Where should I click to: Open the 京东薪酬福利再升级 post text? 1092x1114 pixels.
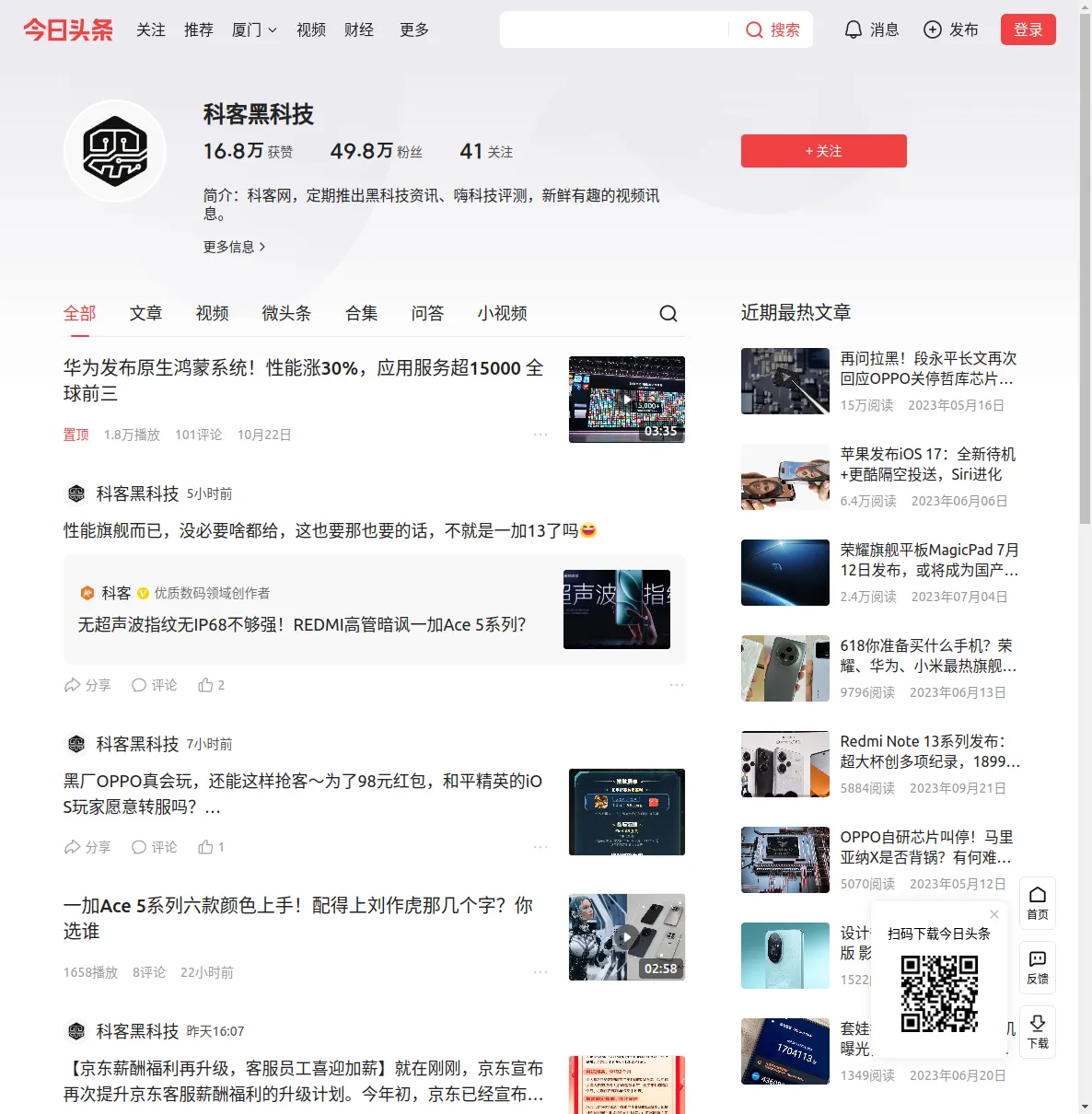click(x=304, y=1081)
